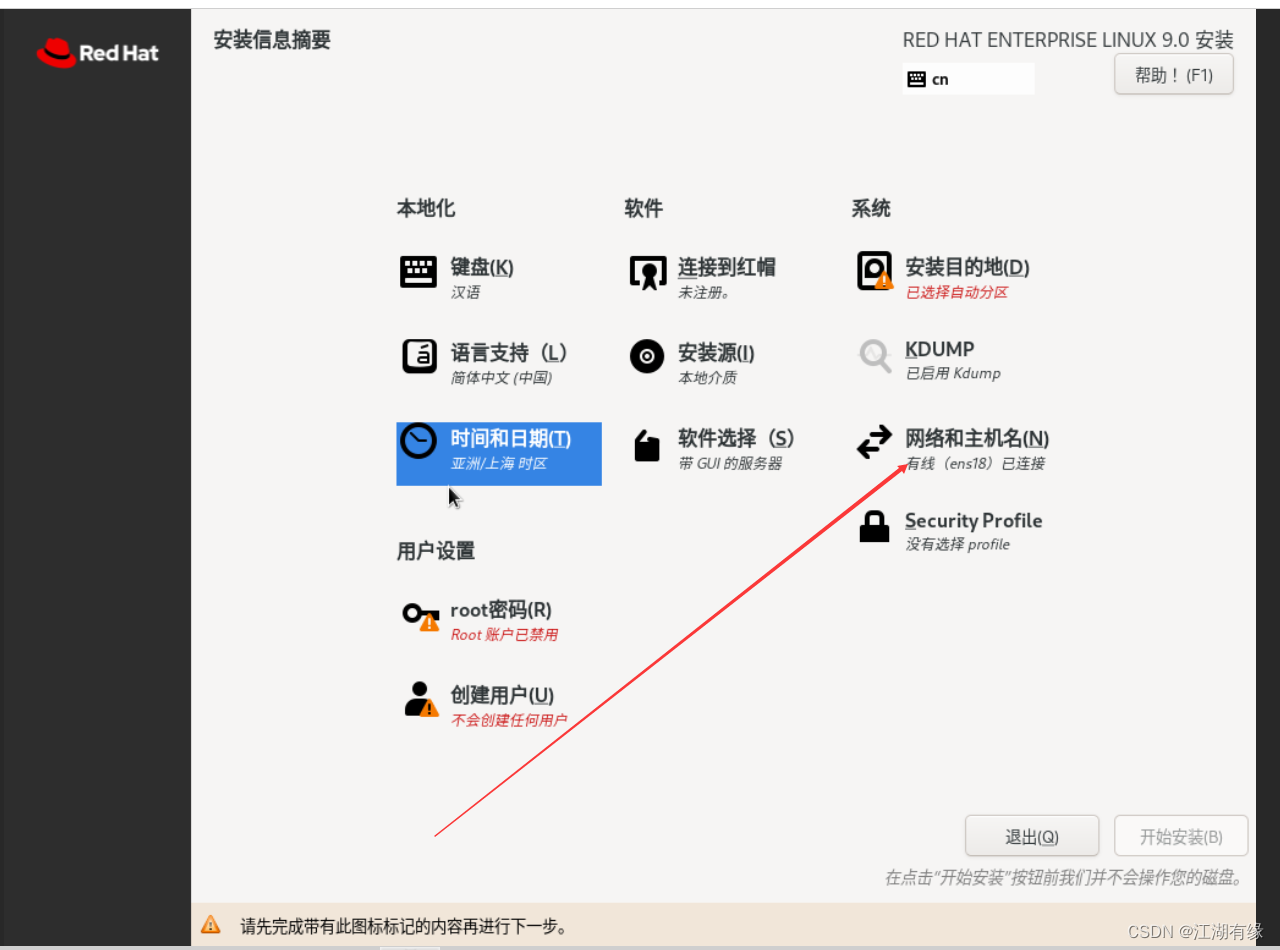Click the 帮助！(F1) help button
The image size is (1280, 950).
pos(1173,74)
